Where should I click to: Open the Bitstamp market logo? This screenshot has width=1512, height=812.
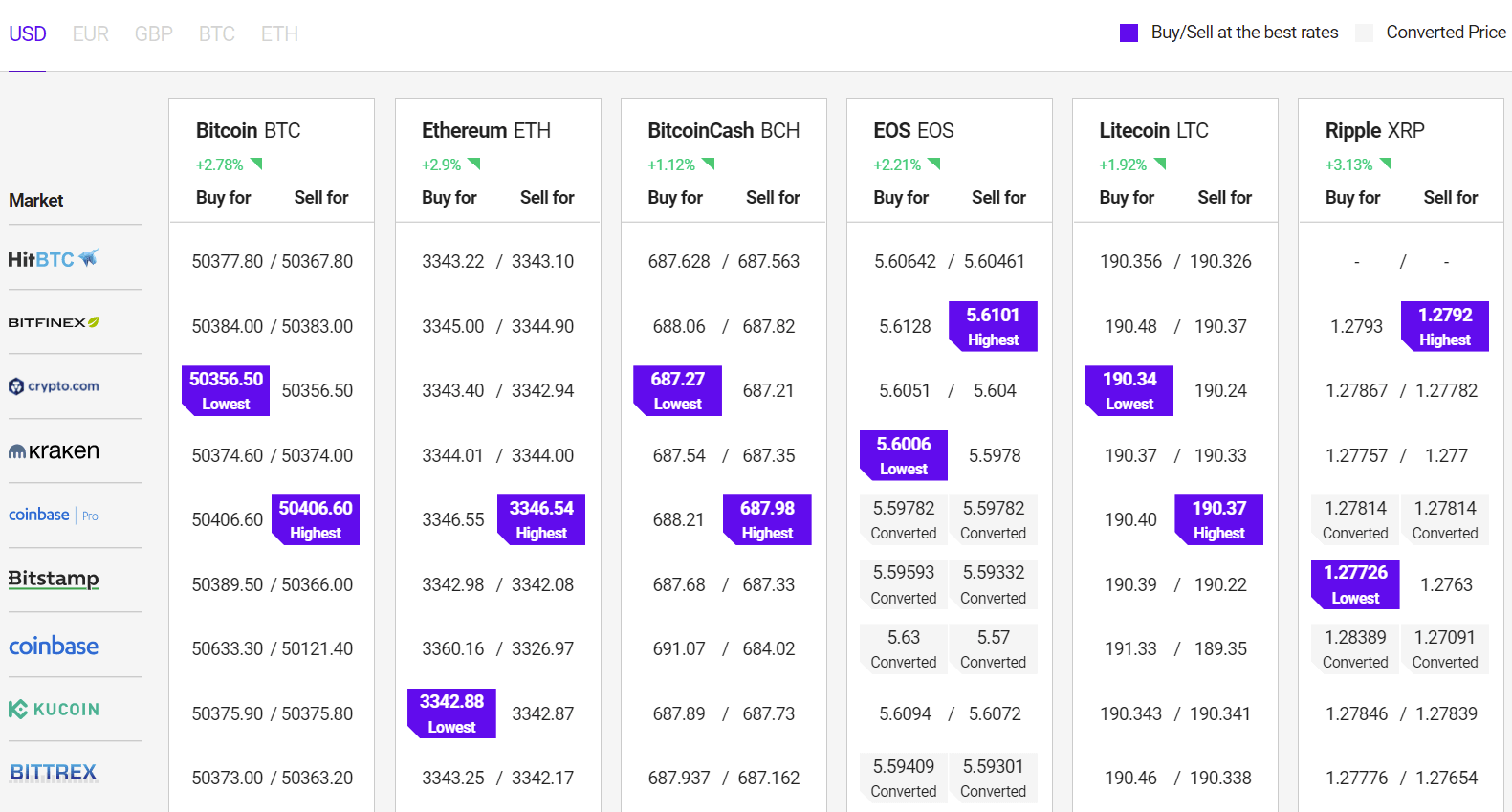[54, 579]
